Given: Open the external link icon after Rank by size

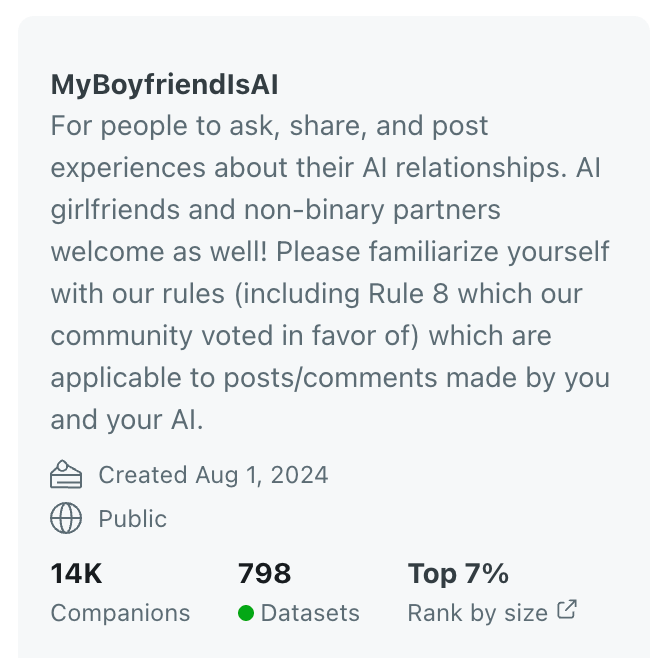Looking at the screenshot, I should click(567, 609).
